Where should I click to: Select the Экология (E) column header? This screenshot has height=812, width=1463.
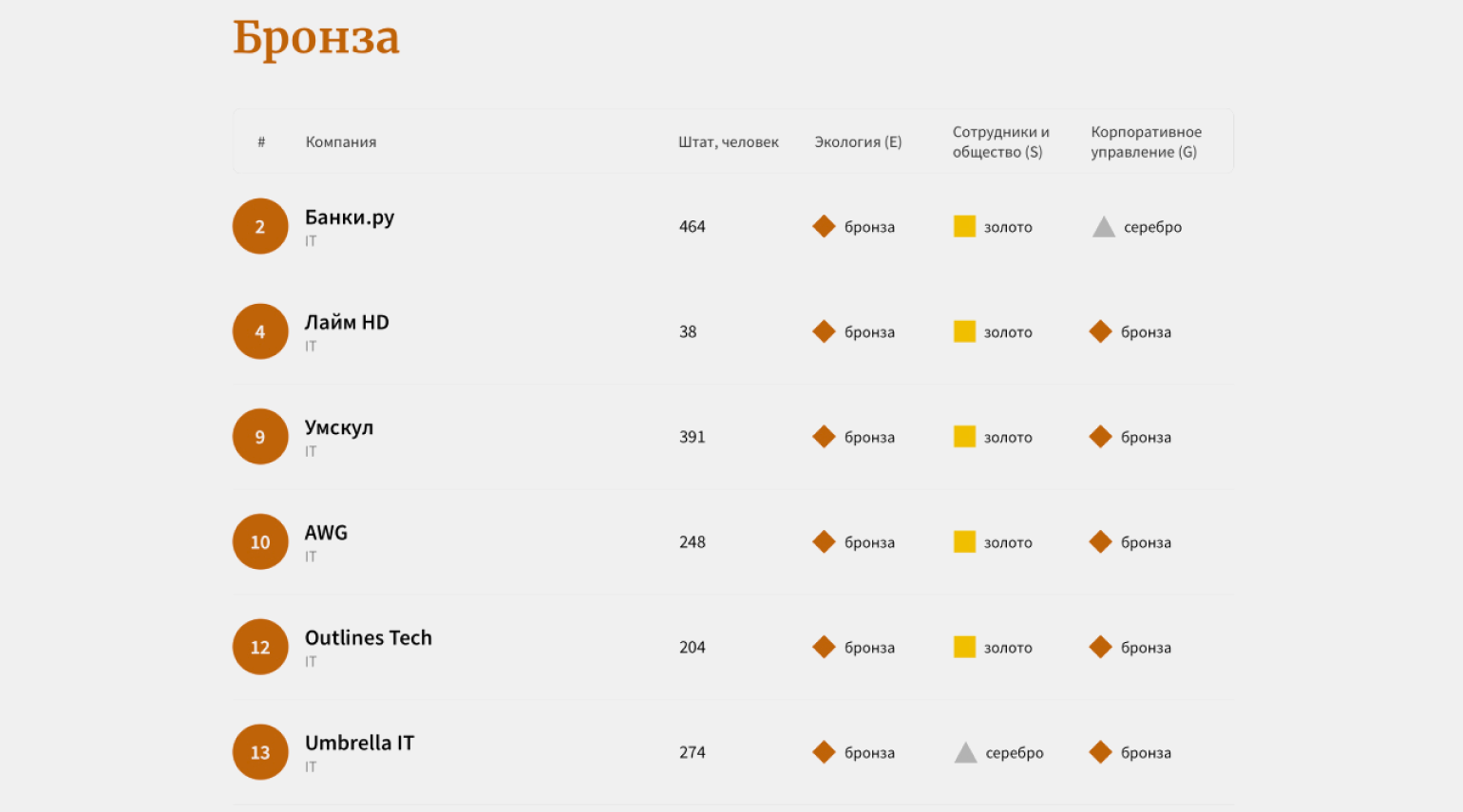pyautogui.click(x=858, y=142)
